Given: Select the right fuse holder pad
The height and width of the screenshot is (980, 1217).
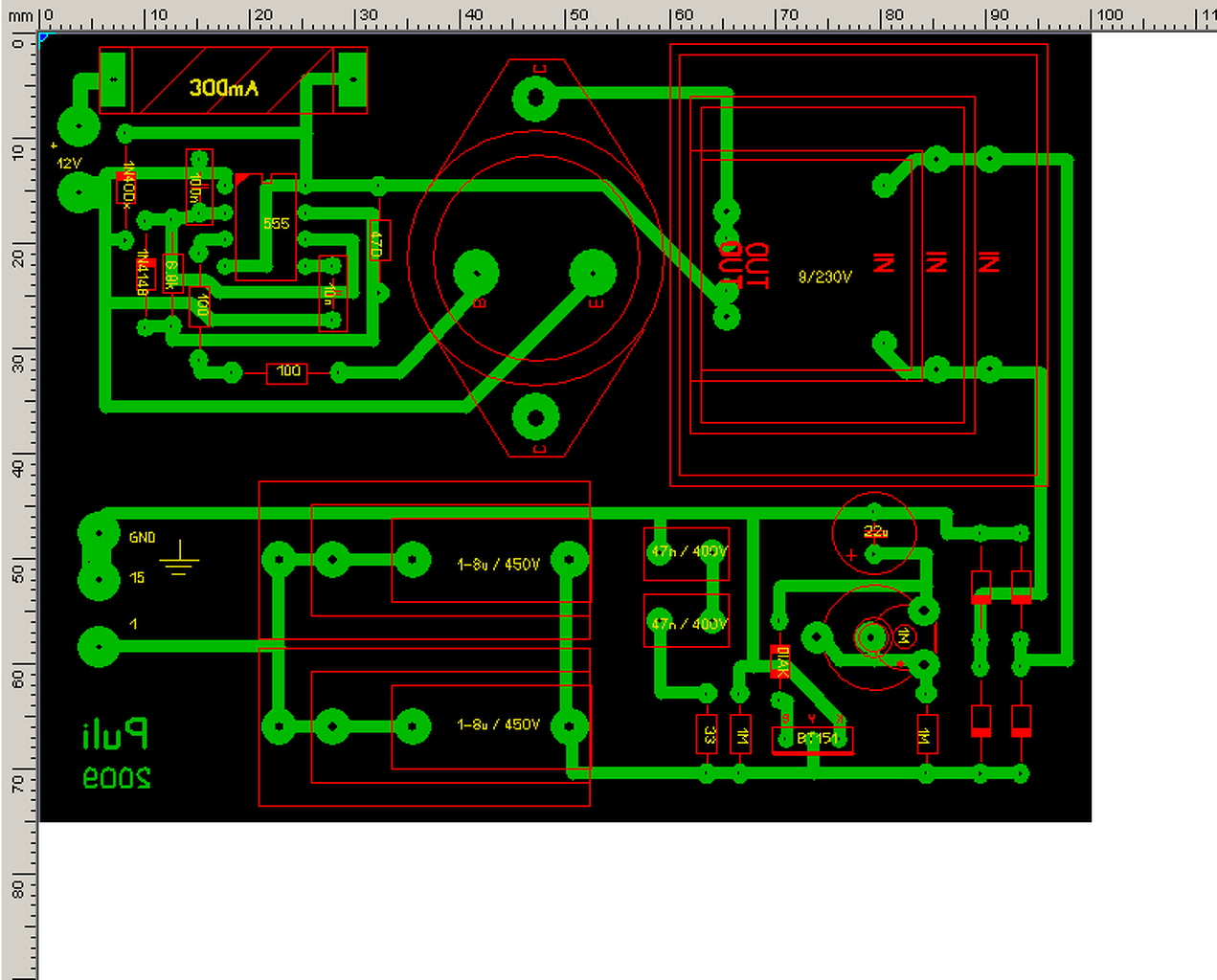Looking at the screenshot, I should (352, 80).
